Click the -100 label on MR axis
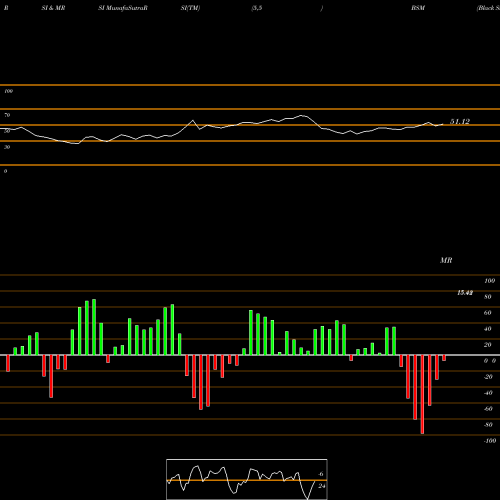This screenshot has width=500, height=500. click(x=490, y=441)
